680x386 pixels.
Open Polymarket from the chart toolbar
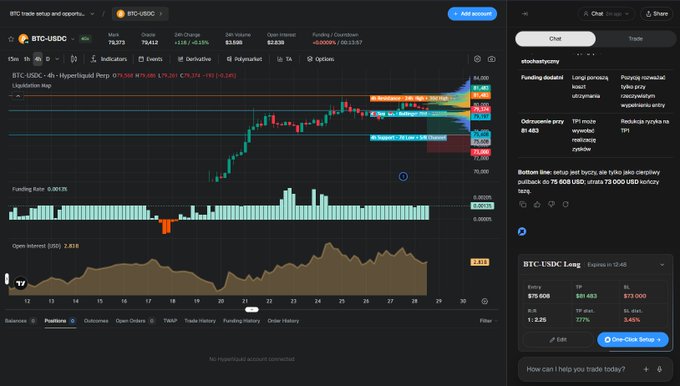(244, 59)
